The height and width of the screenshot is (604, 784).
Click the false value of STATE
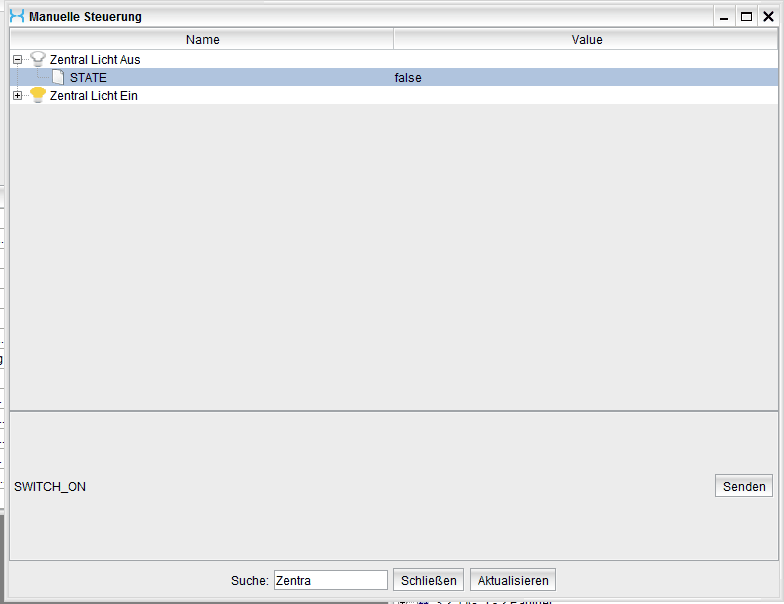(x=408, y=78)
